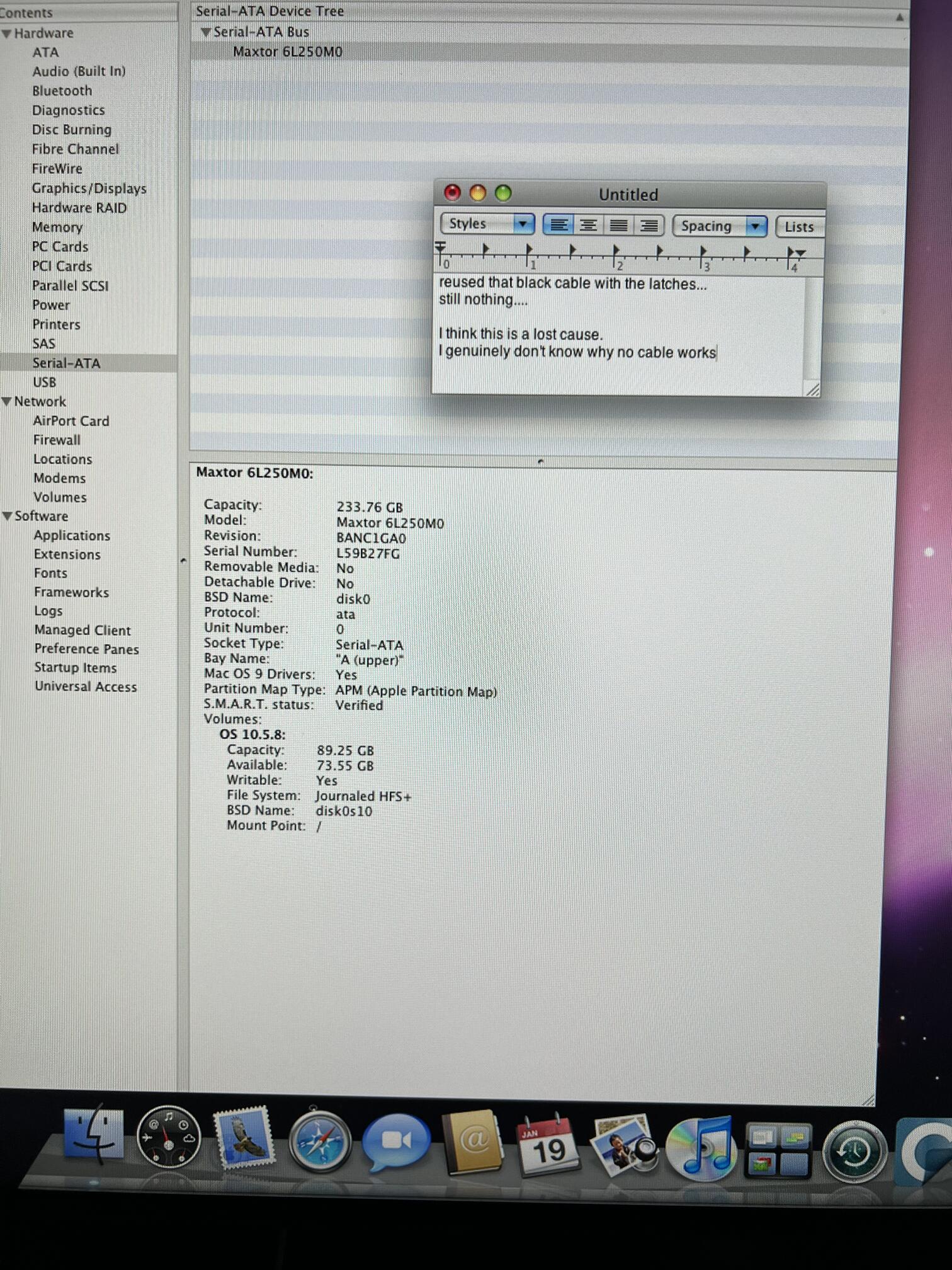Select USB in the sidebar

[x=45, y=382]
